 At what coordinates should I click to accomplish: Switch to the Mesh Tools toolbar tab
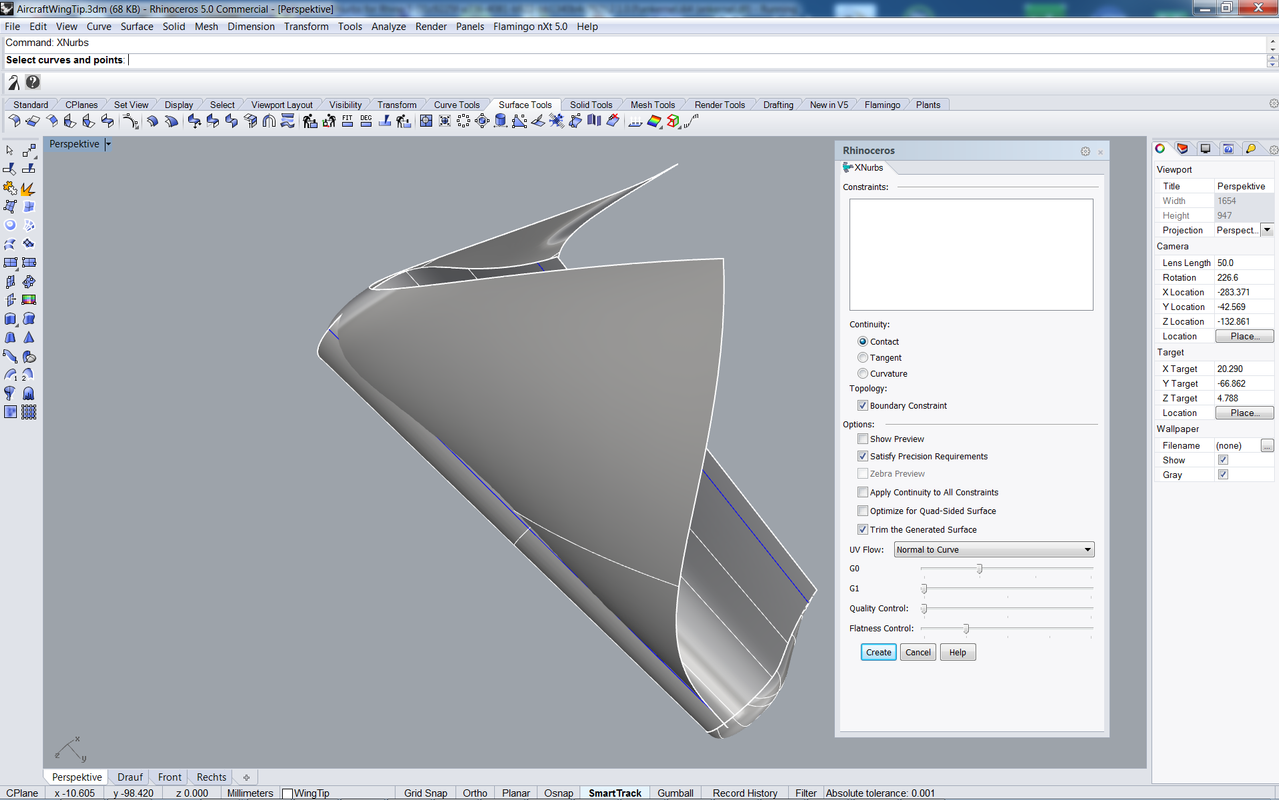pyautogui.click(x=652, y=105)
